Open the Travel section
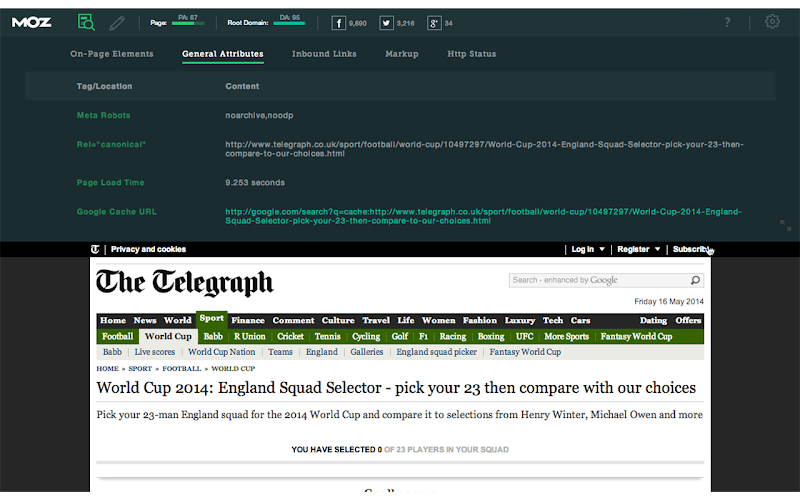This screenshot has height=500, width=800. point(376,320)
